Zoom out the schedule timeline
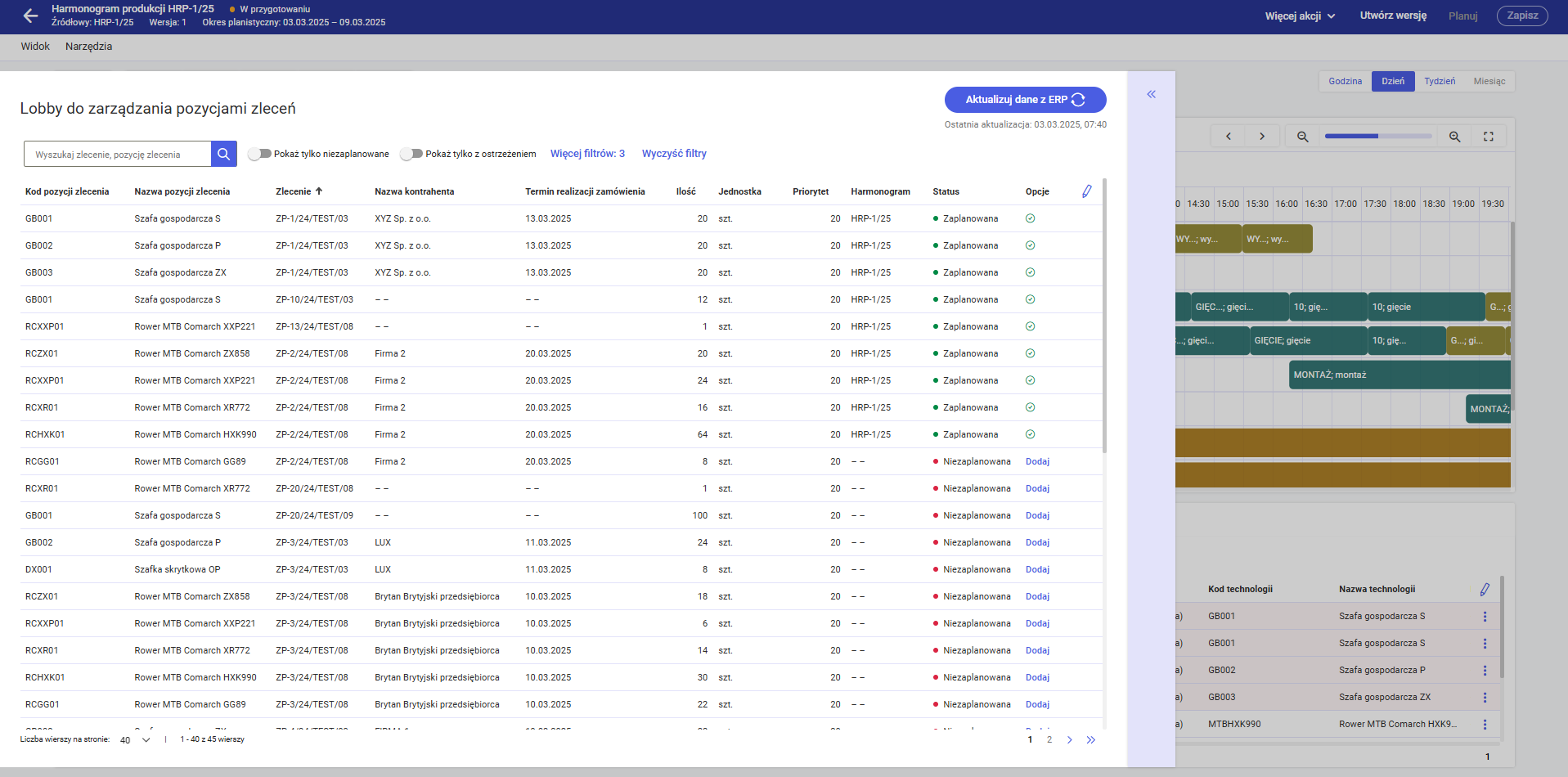Viewport: 1568px width, 777px height. 1302,137
